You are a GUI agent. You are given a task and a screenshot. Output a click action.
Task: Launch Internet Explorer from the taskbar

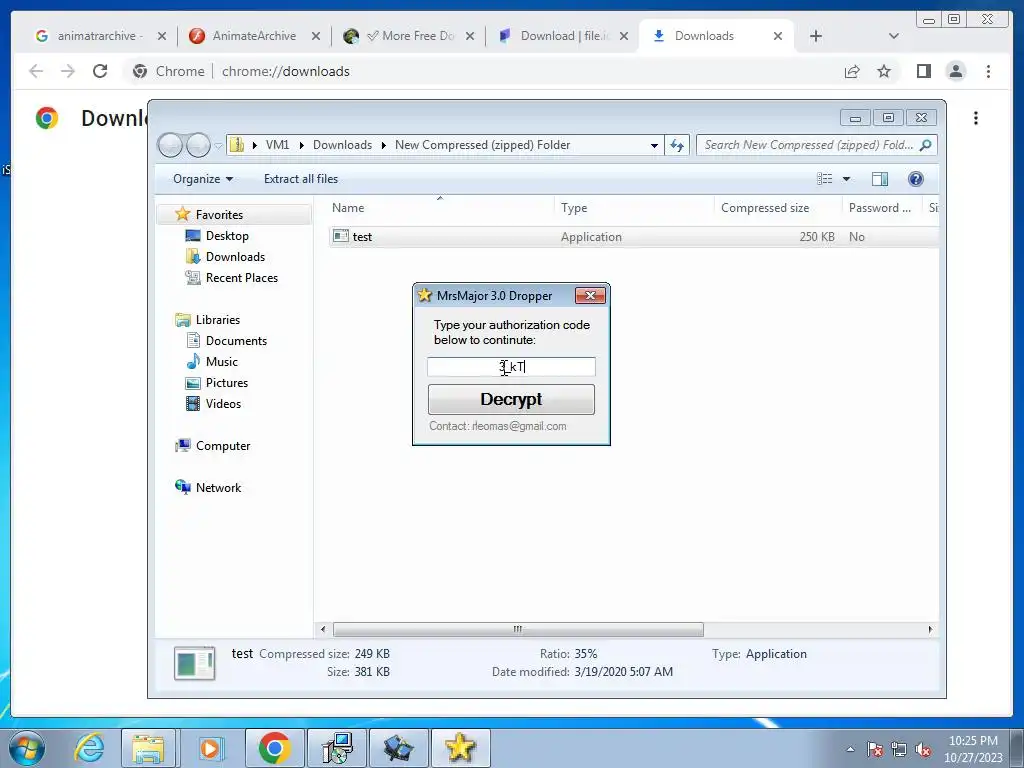89,748
